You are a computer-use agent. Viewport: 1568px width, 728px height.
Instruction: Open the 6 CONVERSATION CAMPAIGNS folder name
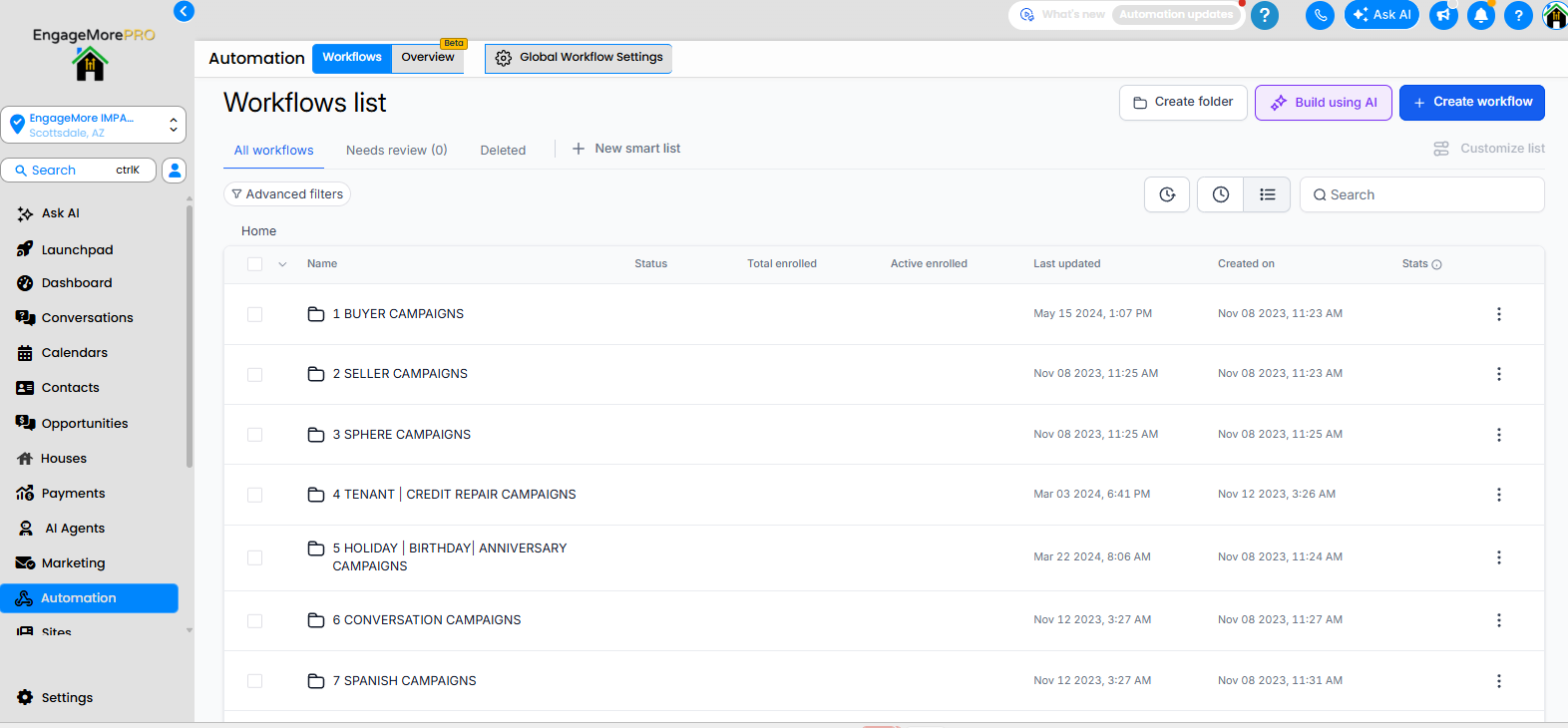click(x=426, y=620)
